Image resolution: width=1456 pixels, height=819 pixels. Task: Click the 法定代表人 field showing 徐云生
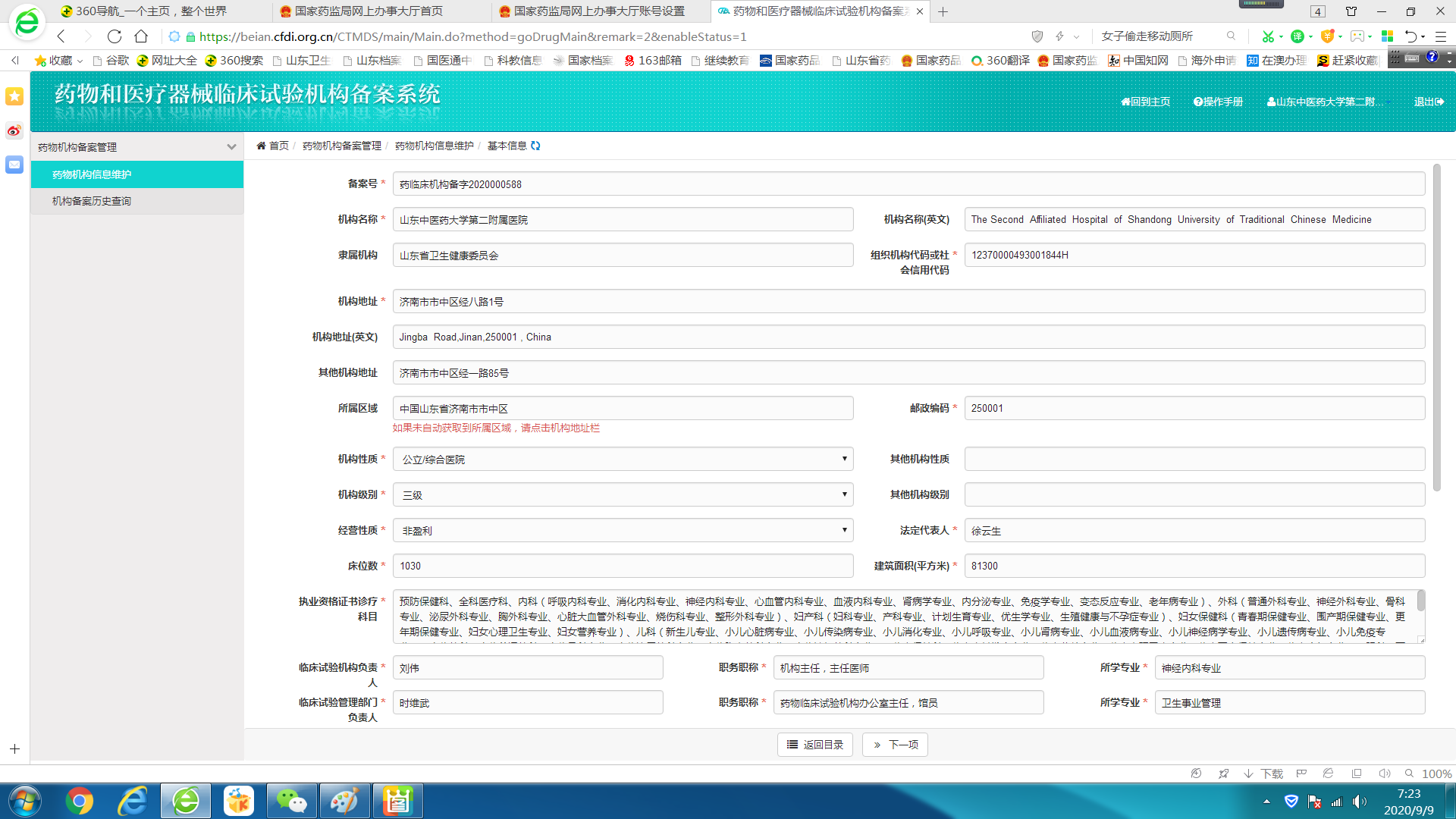pyautogui.click(x=1194, y=530)
